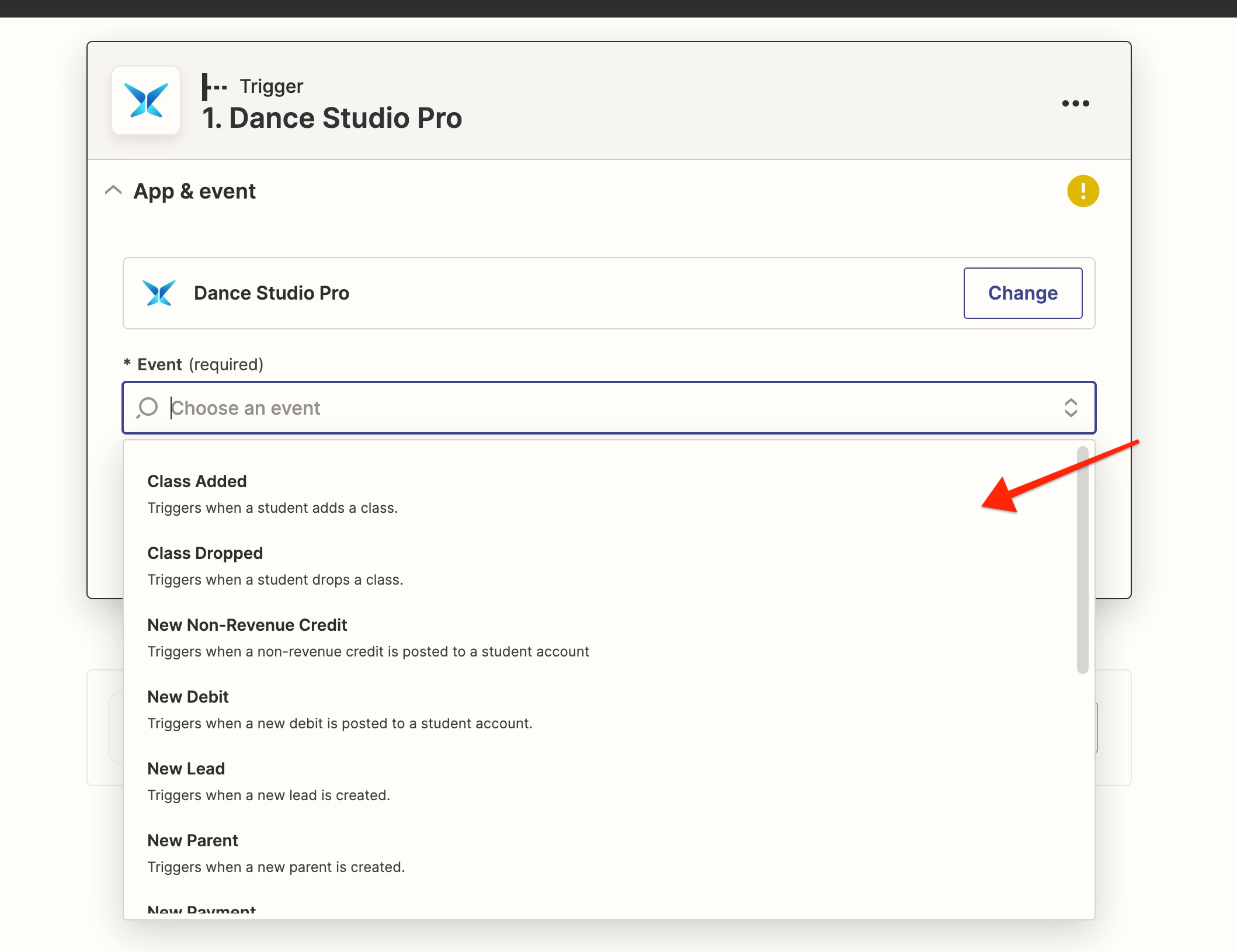Image resolution: width=1237 pixels, height=952 pixels.
Task: Collapse the App & event section
Action: click(x=113, y=191)
